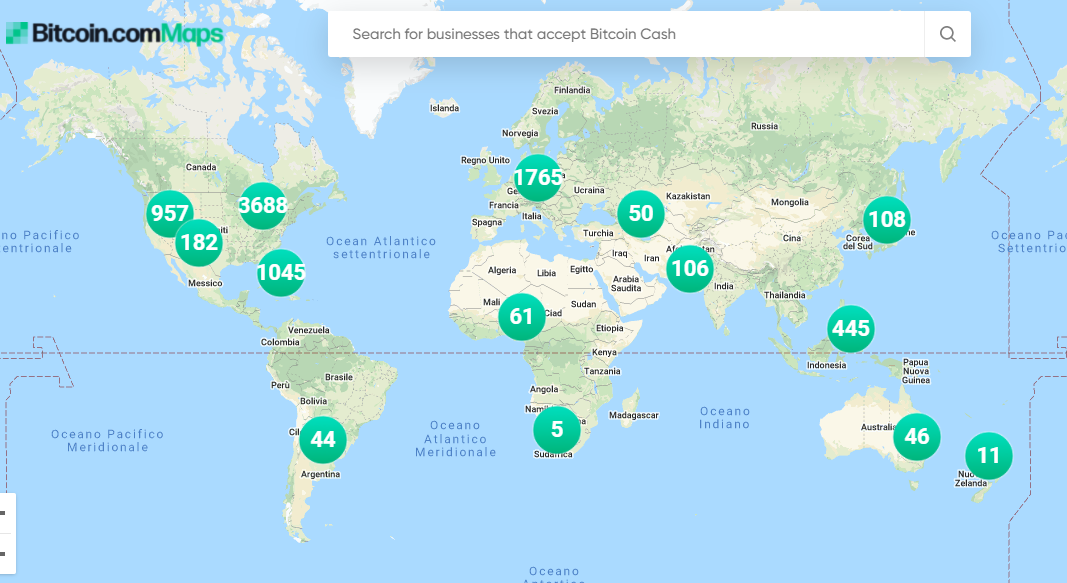The height and width of the screenshot is (583, 1067).
Task: Click the Russia label on map
Action: pos(764,127)
